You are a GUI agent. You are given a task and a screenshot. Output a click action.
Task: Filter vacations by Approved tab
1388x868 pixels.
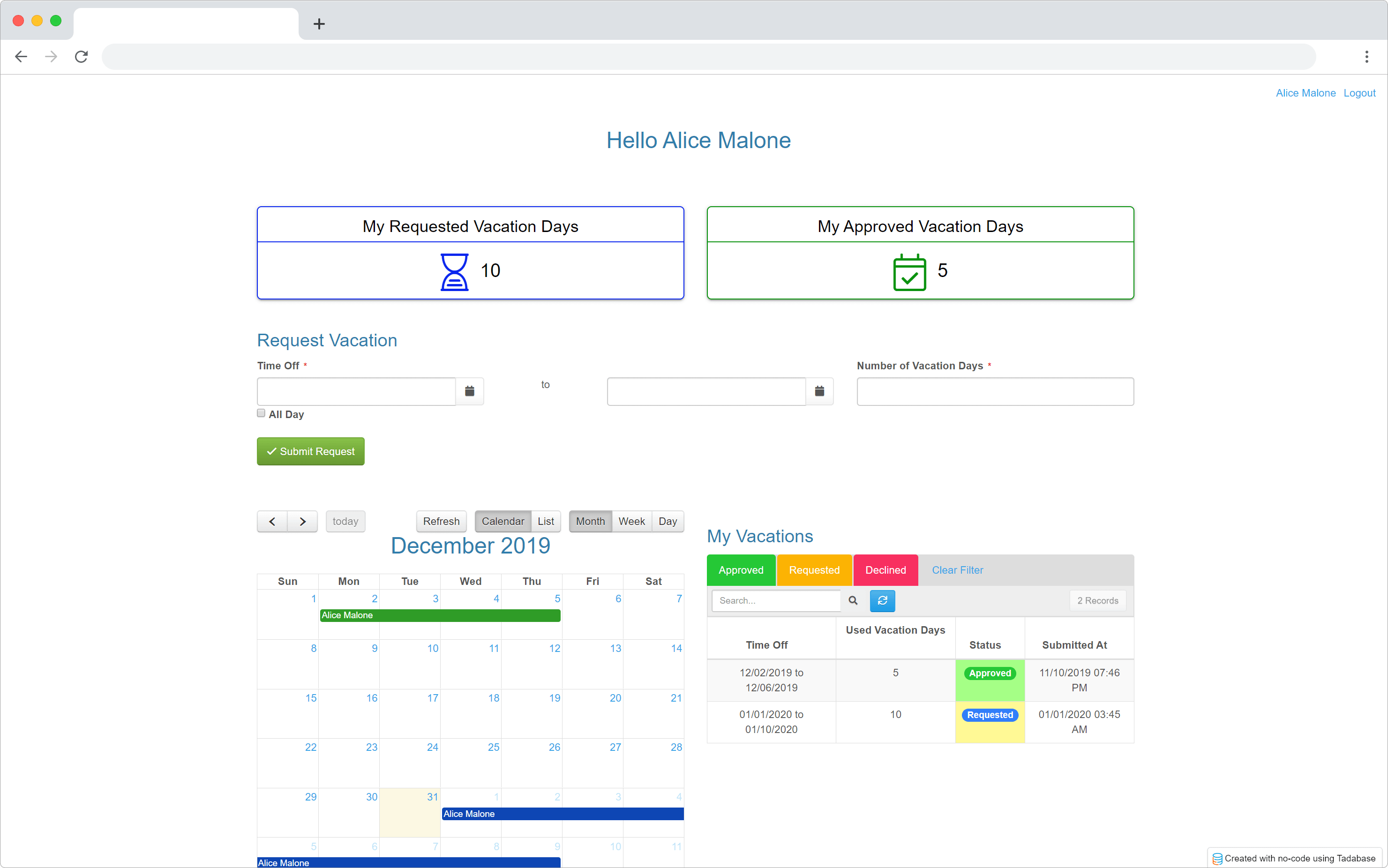point(741,570)
